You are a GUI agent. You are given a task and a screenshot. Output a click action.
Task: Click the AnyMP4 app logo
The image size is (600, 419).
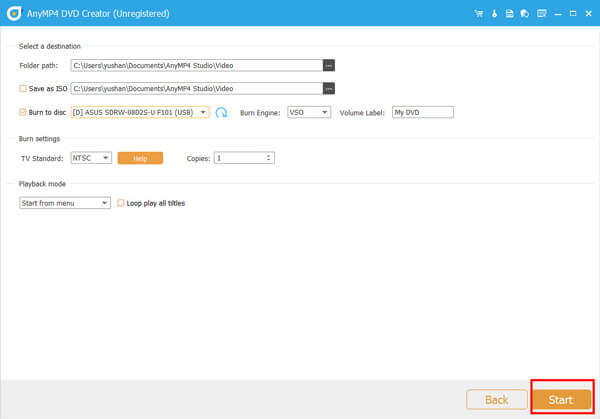click(x=14, y=13)
